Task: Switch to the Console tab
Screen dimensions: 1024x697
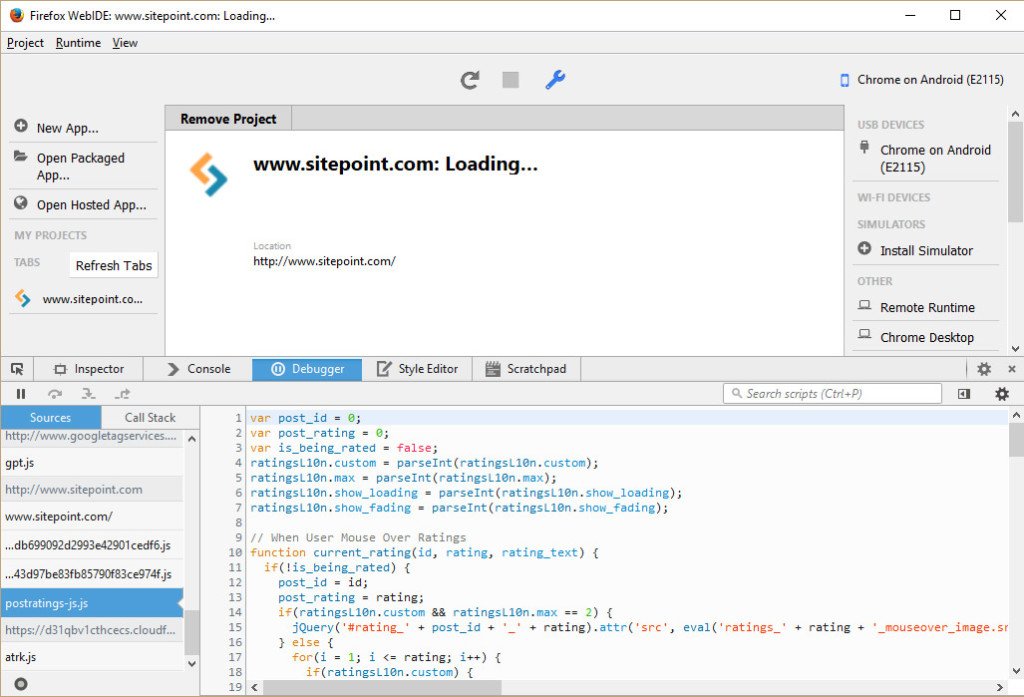Action: point(199,369)
